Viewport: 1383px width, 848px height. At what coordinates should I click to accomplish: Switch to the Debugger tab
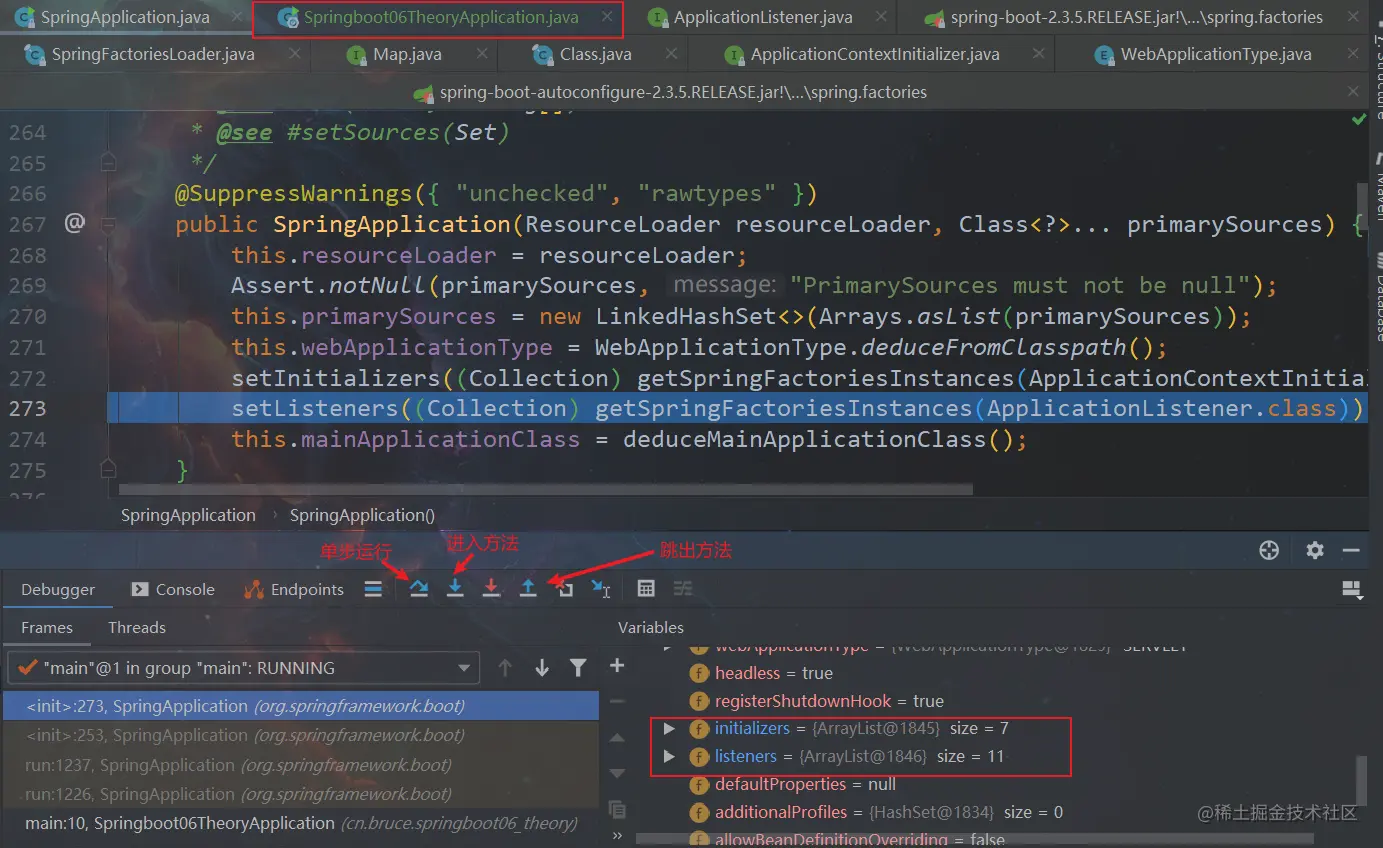click(x=58, y=589)
